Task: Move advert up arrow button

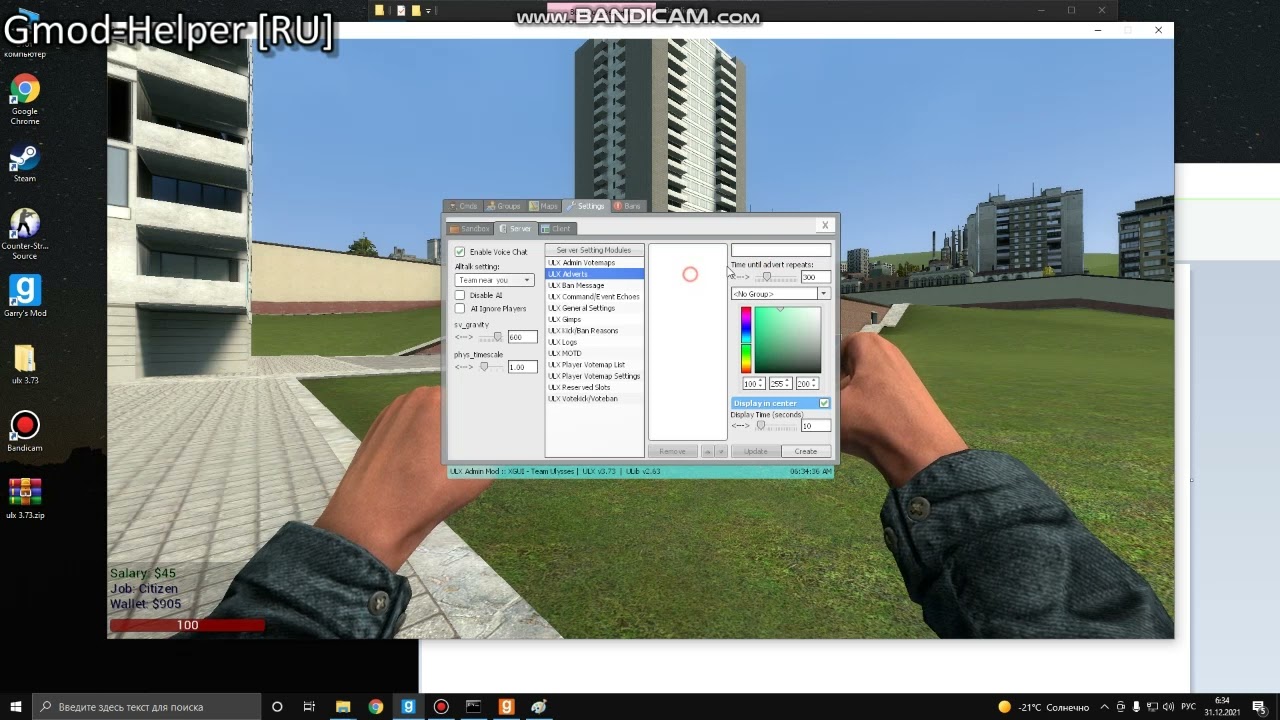Action: click(707, 451)
